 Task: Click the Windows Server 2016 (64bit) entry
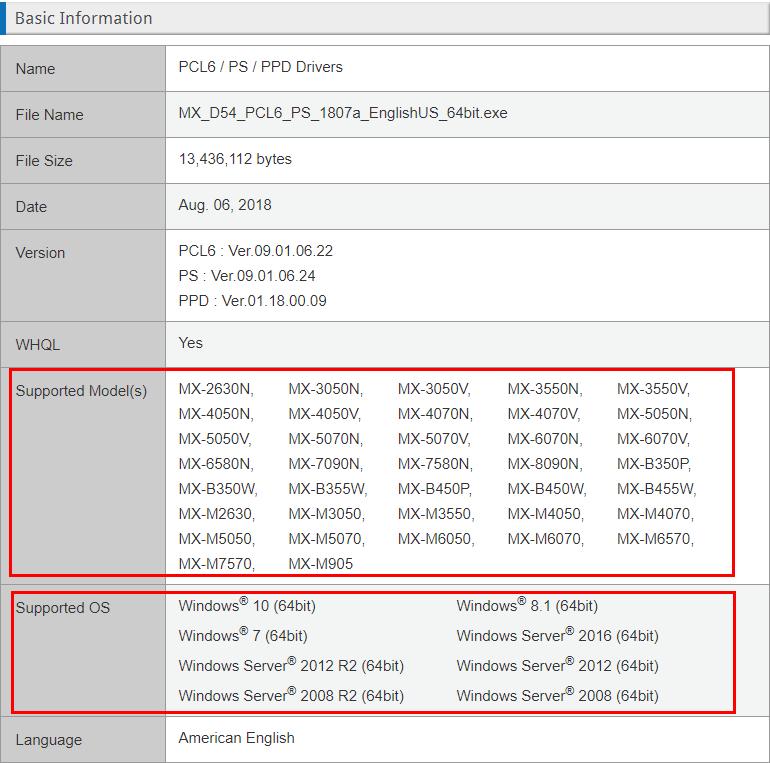pyautogui.click(x=557, y=636)
